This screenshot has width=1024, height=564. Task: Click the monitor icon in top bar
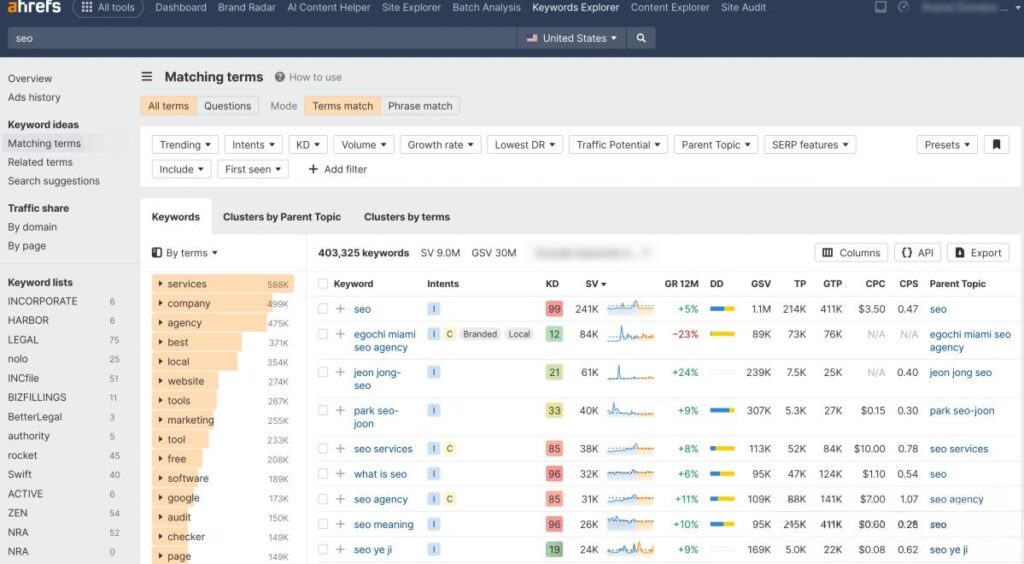pyautogui.click(x=880, y=7)
